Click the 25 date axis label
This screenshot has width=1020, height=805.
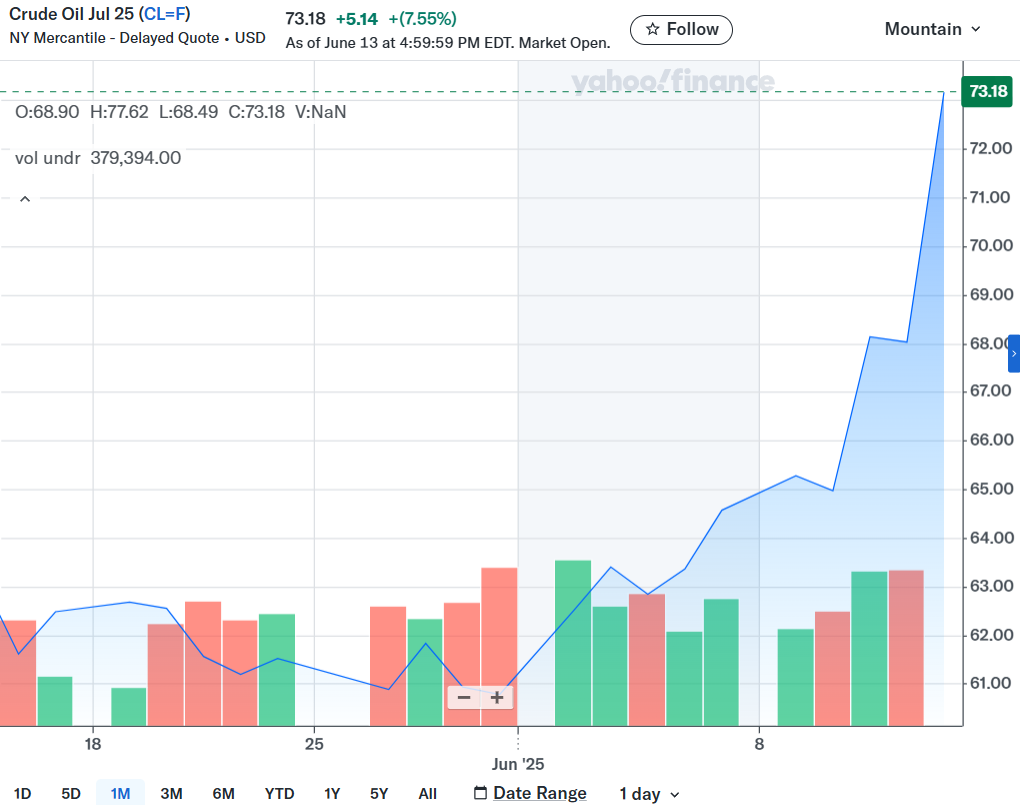[314, 744]
